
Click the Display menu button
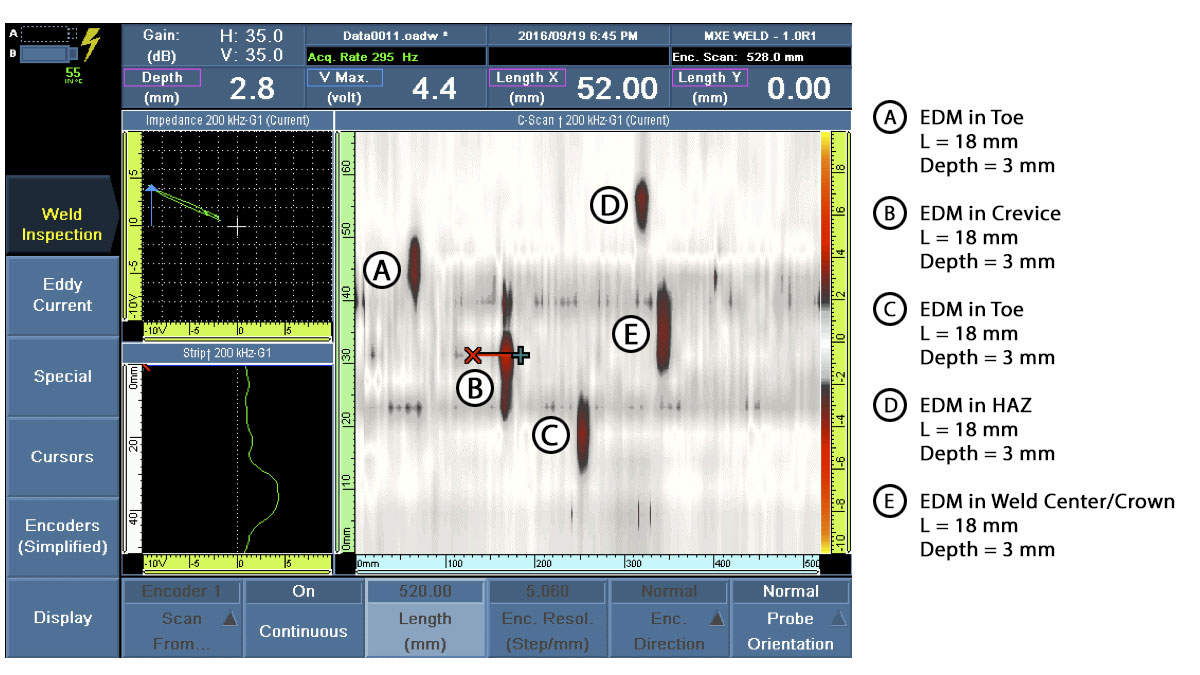pyautogui.click(x=62, y=618)
